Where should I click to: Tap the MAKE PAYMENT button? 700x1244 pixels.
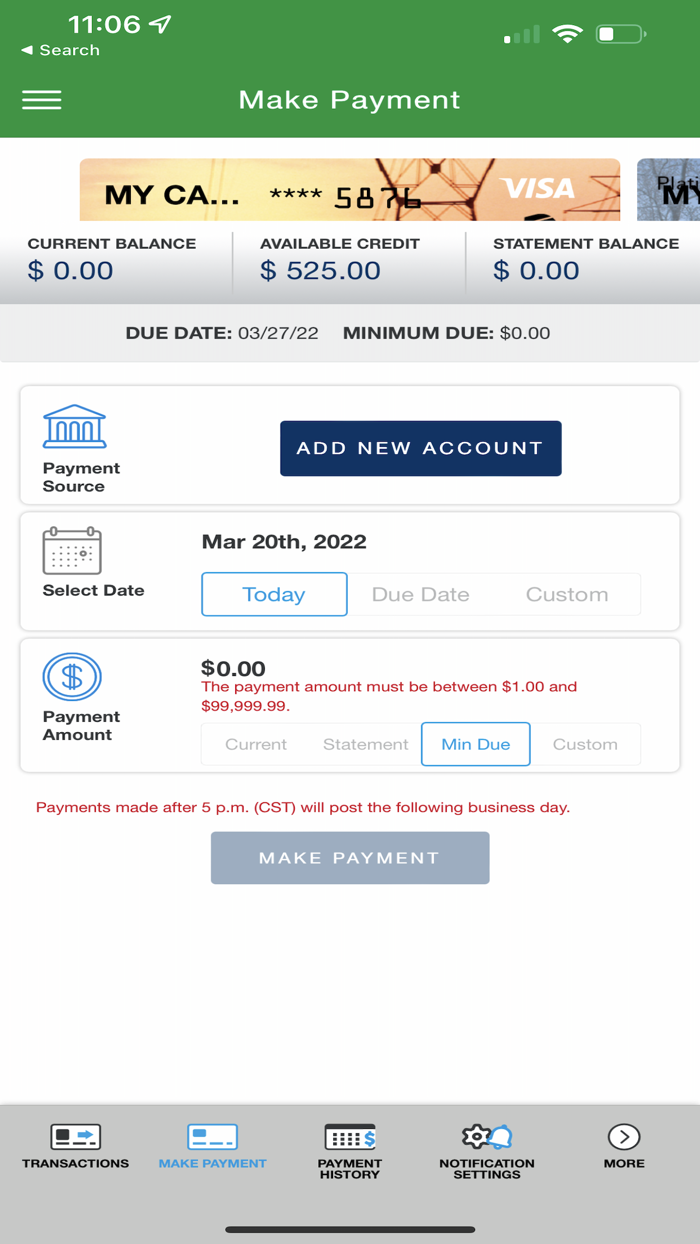349,857
